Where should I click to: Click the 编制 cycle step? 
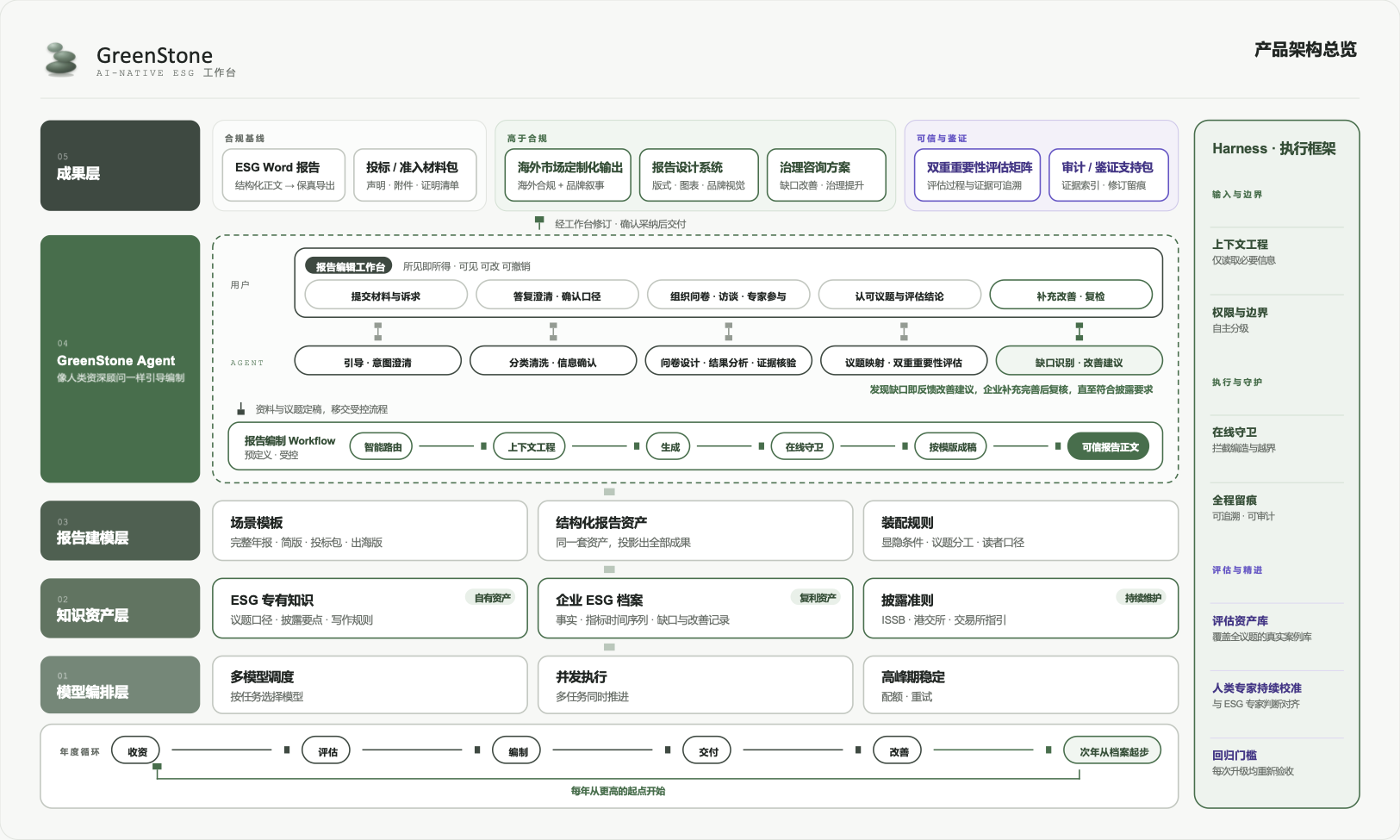click(518, 751)
